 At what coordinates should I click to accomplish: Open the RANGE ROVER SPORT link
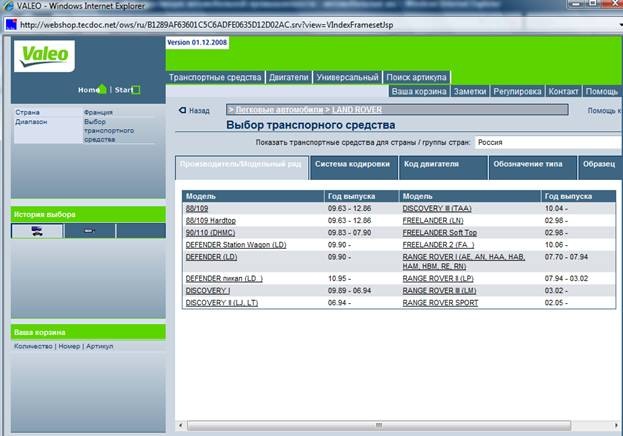coord(440,303)
